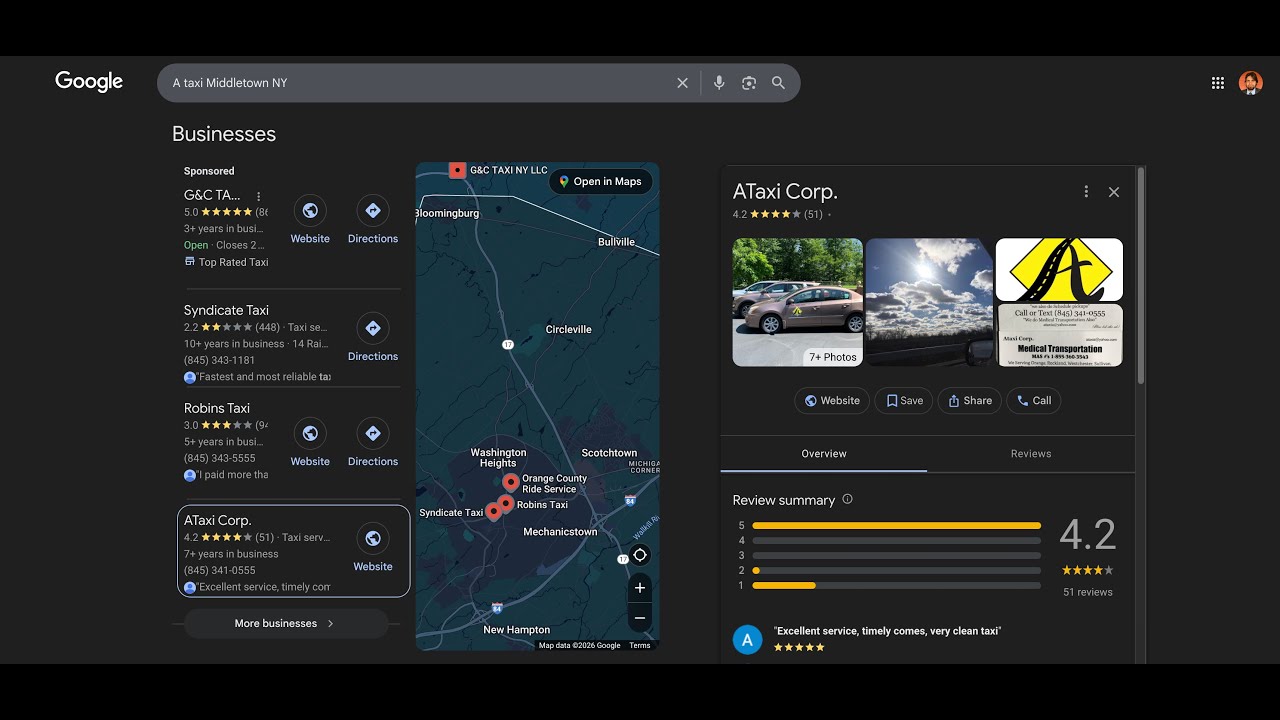Viewport: 1280px width, 720px height.
Task: Click the G&C TAXI NY LLC map pin
Action: [457, 171]
